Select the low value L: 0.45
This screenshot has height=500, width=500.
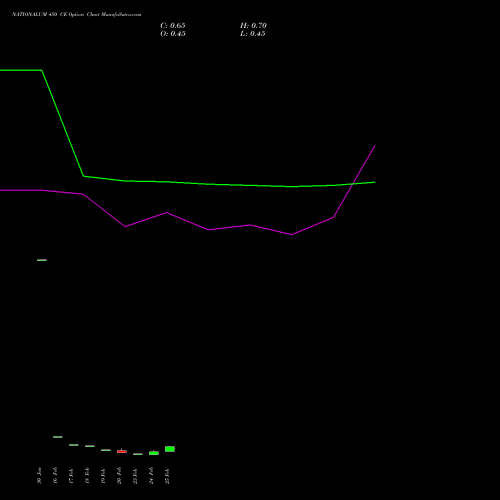(253, 34)
